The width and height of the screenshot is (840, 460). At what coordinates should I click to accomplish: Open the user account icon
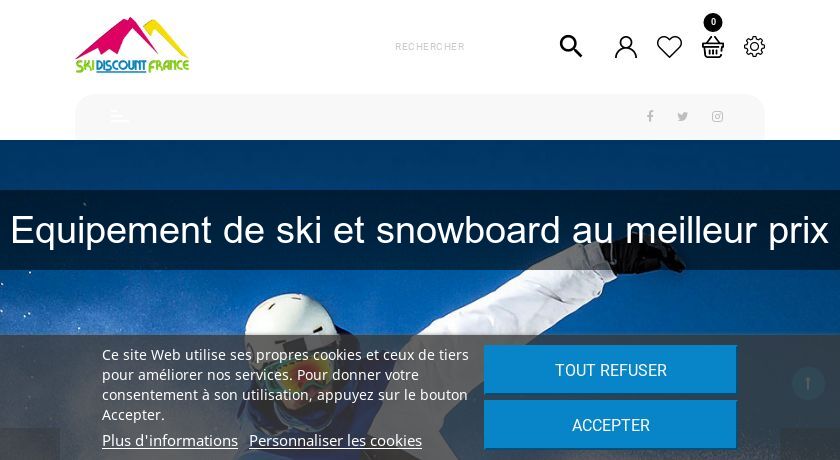626,47
